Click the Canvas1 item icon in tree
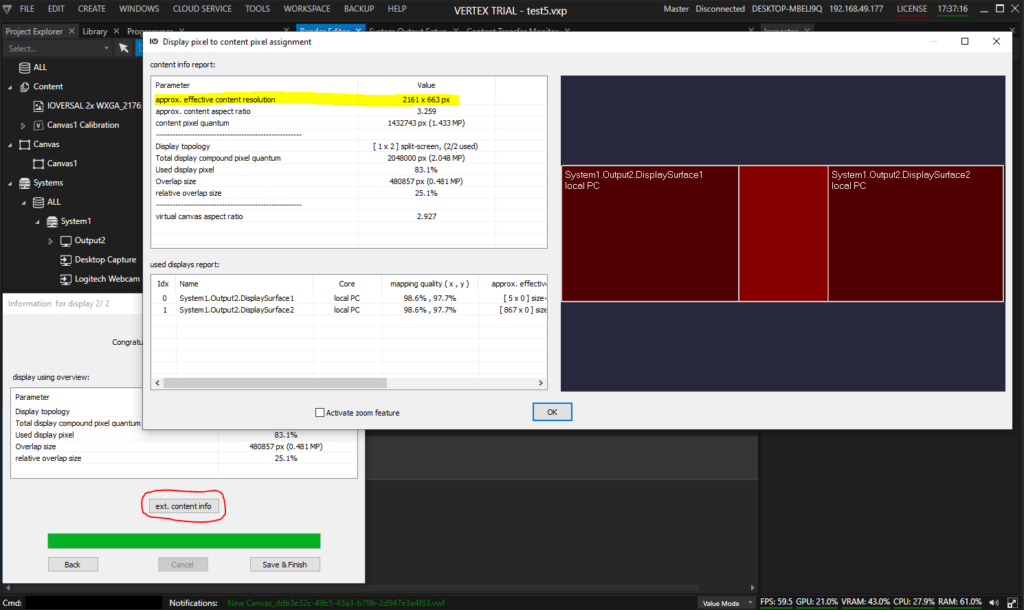The image size is (1024, 610). pos(38,163)
